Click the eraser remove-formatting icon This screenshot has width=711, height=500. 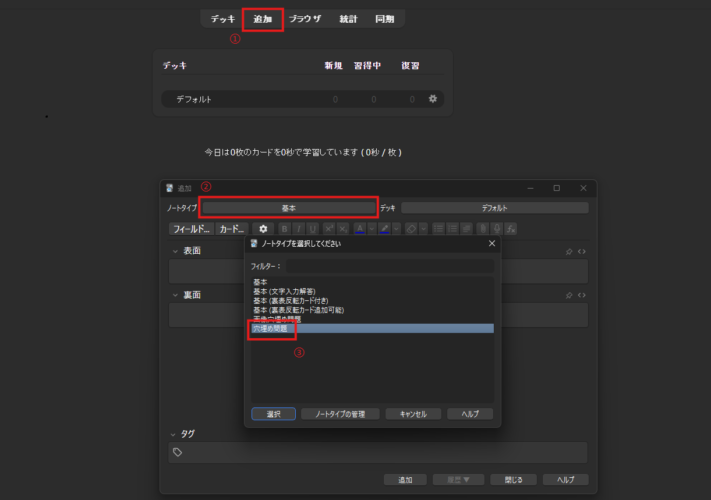(411, 229)
